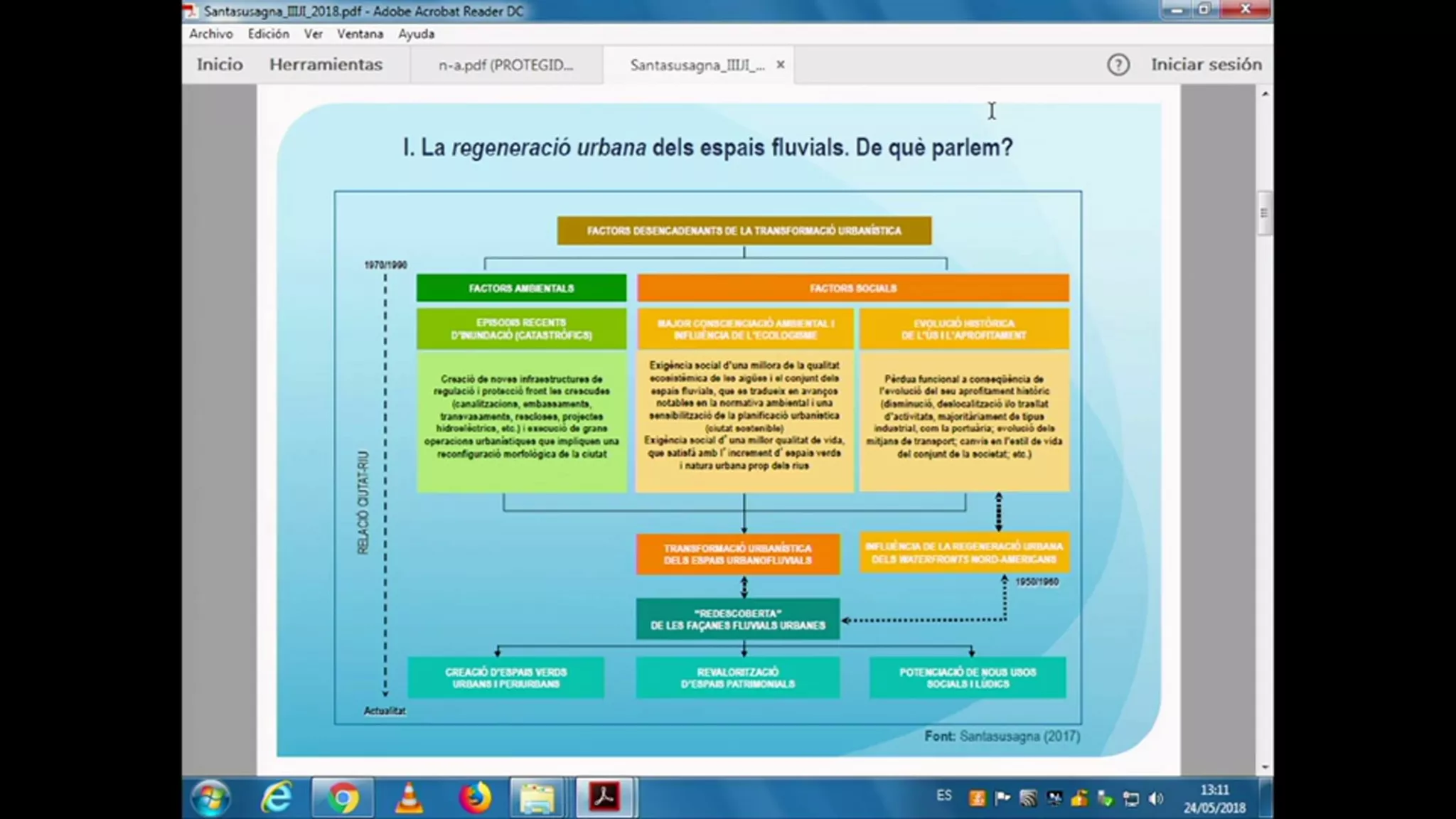1456x819 pixels.
Task: Click Safely Remove Hardware tray icon
Action: pos(1106,798)
